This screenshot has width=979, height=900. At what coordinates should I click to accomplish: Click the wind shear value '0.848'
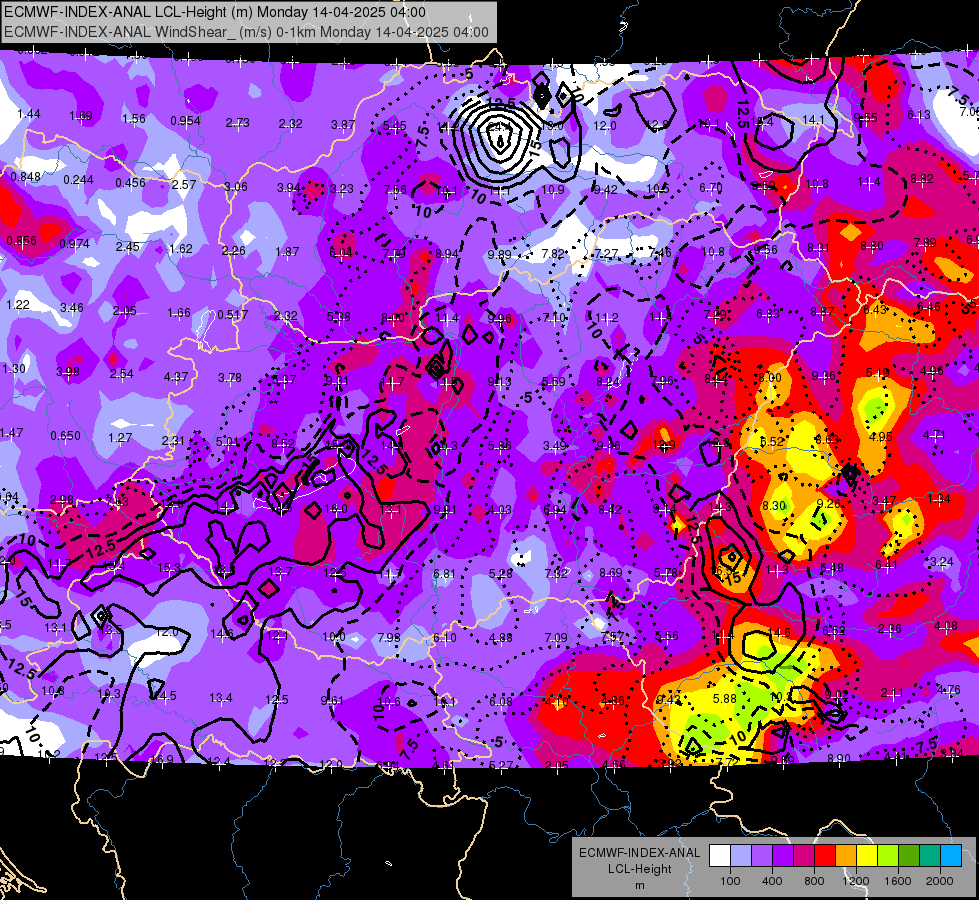tap(26, 177)
